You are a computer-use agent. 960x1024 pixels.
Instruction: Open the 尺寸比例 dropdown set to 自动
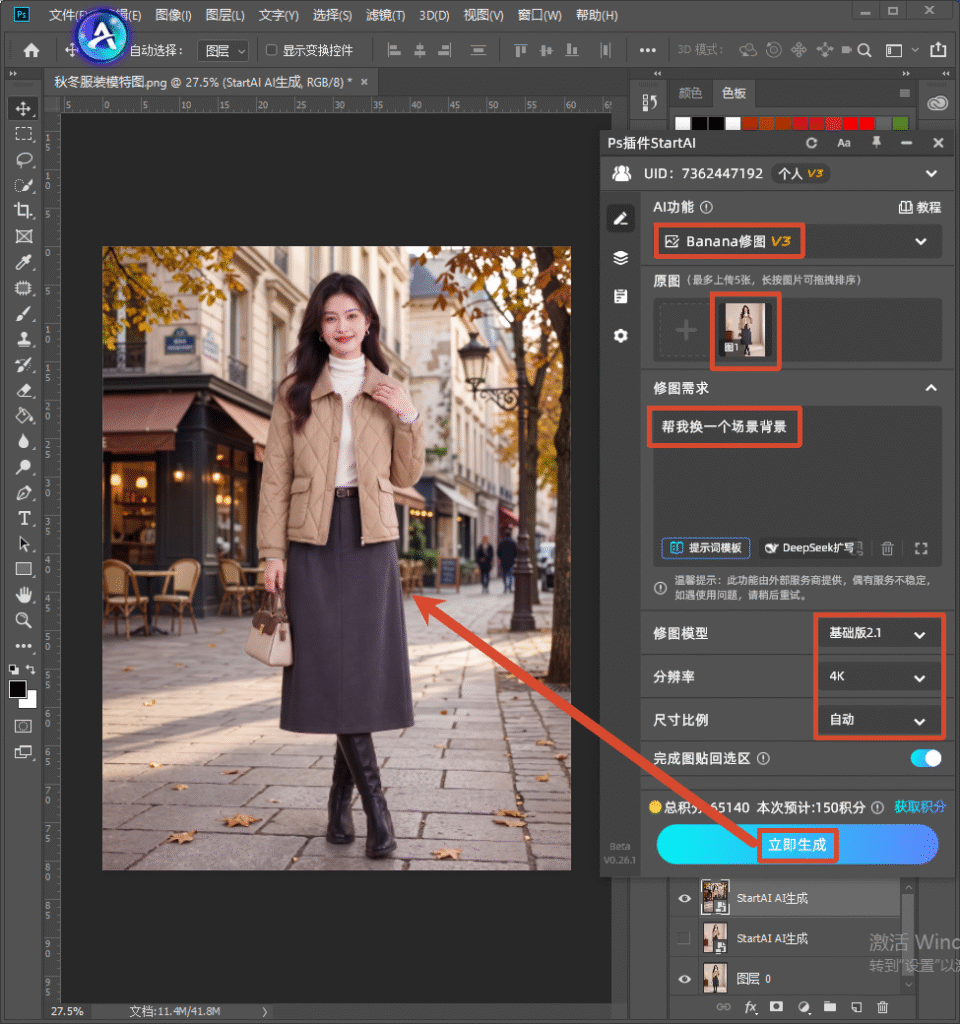click(x=878, y=720)
